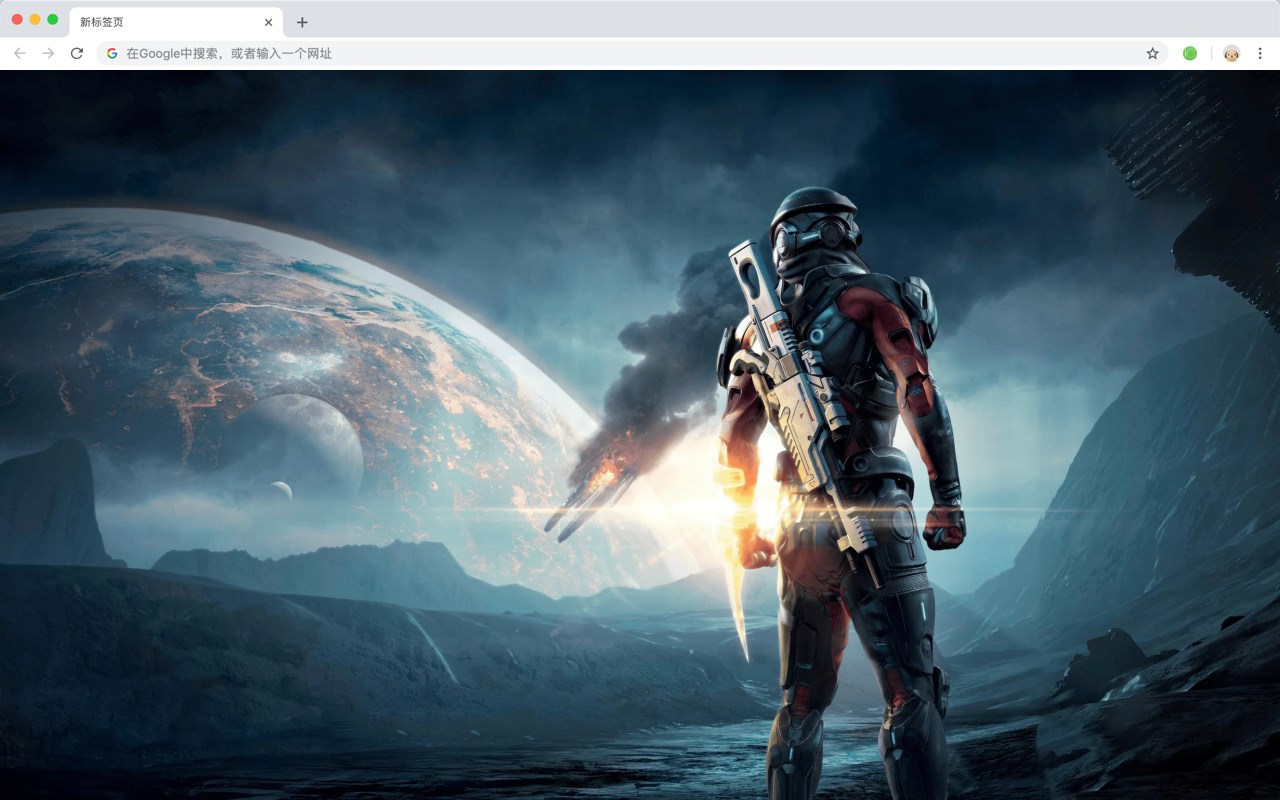Open the green extension icon
This screenshot has height=800, width=1280.
[x=1190, y=53]
